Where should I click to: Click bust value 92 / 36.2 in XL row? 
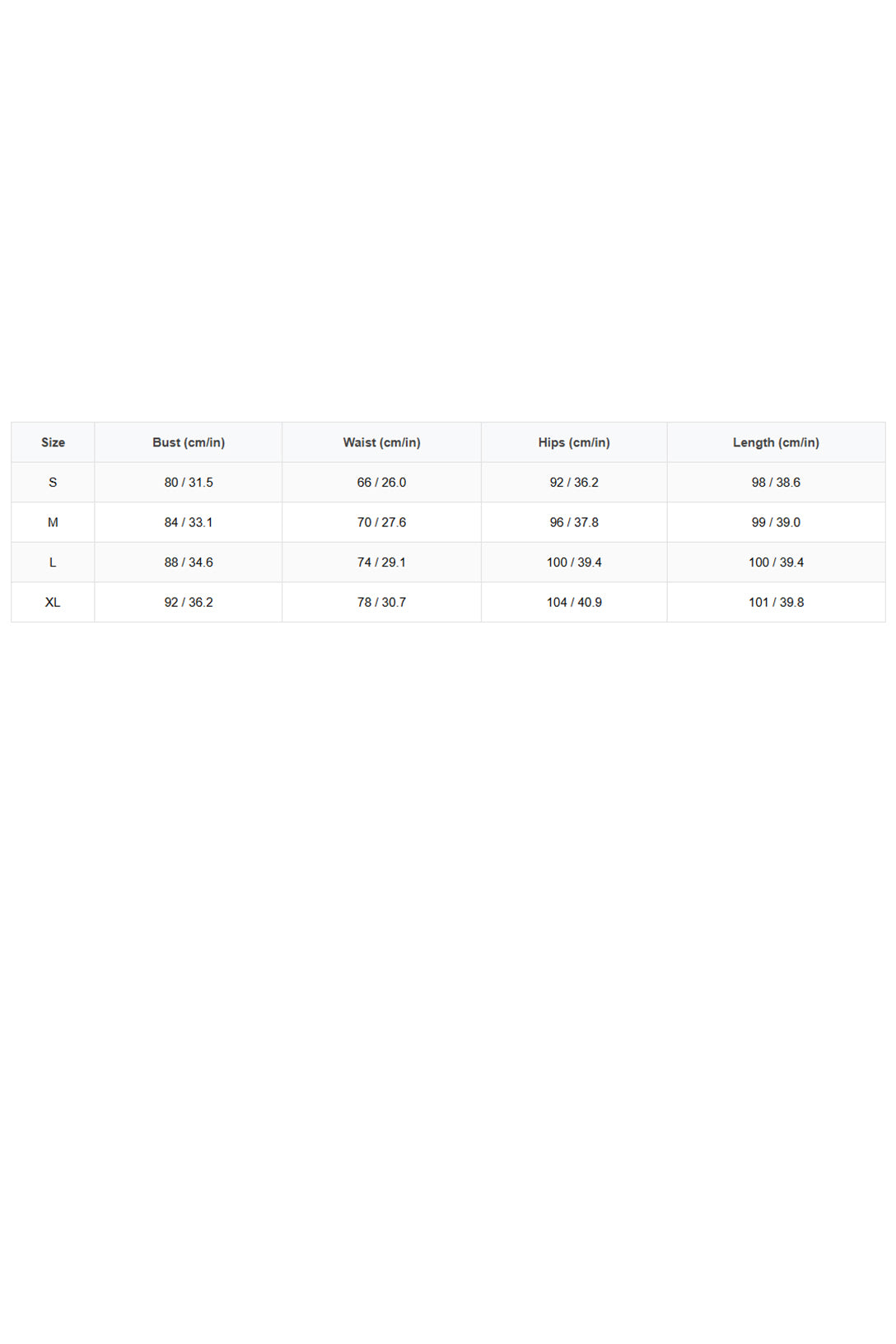[x=189, y=602]
